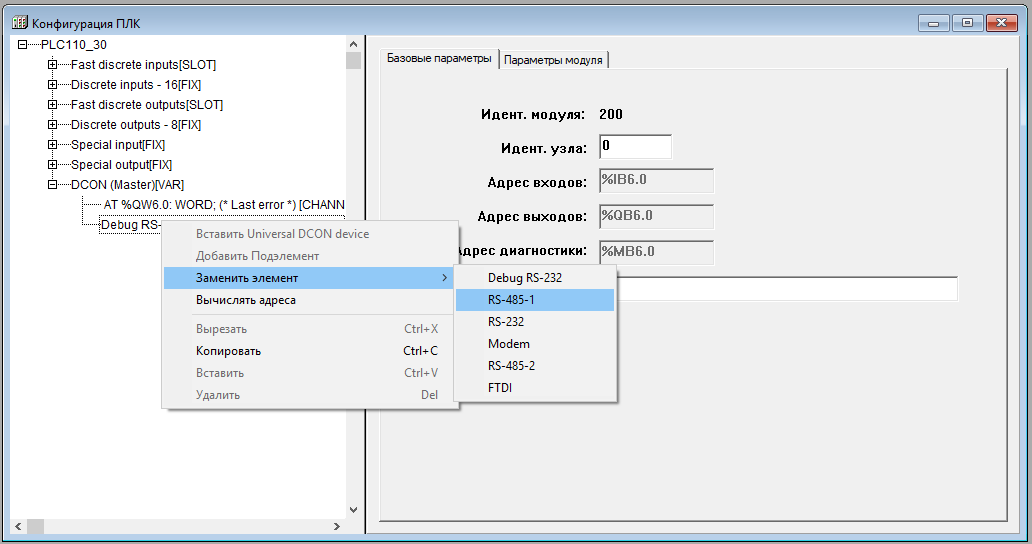Click the PLC configuration window title icon
The width and height of the screenshot is (1032, 544).
coord(19,22)
